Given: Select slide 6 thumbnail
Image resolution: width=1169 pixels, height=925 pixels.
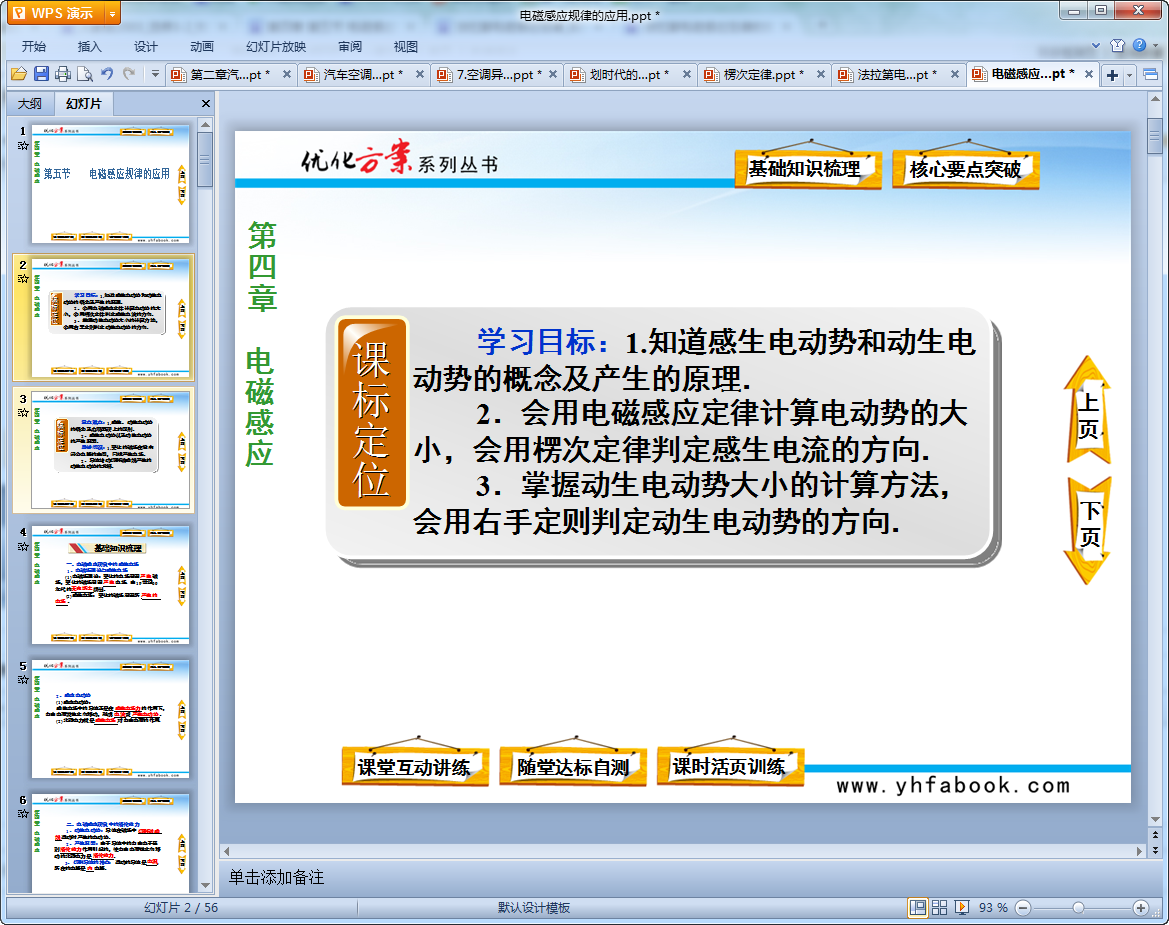Looking at the screenshot, I should [110, 844].
